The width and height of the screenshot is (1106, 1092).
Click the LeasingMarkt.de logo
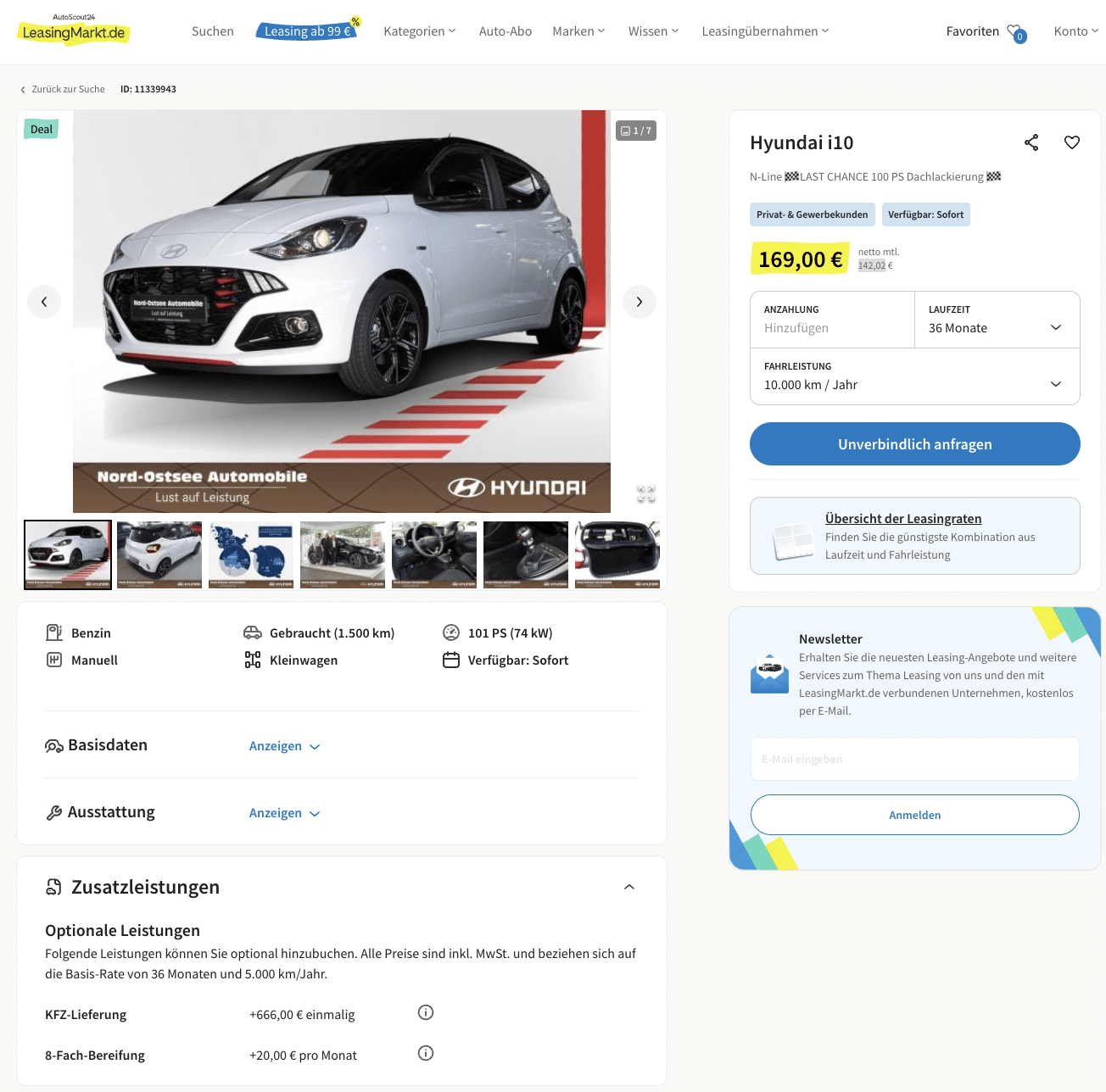[74, 30]
